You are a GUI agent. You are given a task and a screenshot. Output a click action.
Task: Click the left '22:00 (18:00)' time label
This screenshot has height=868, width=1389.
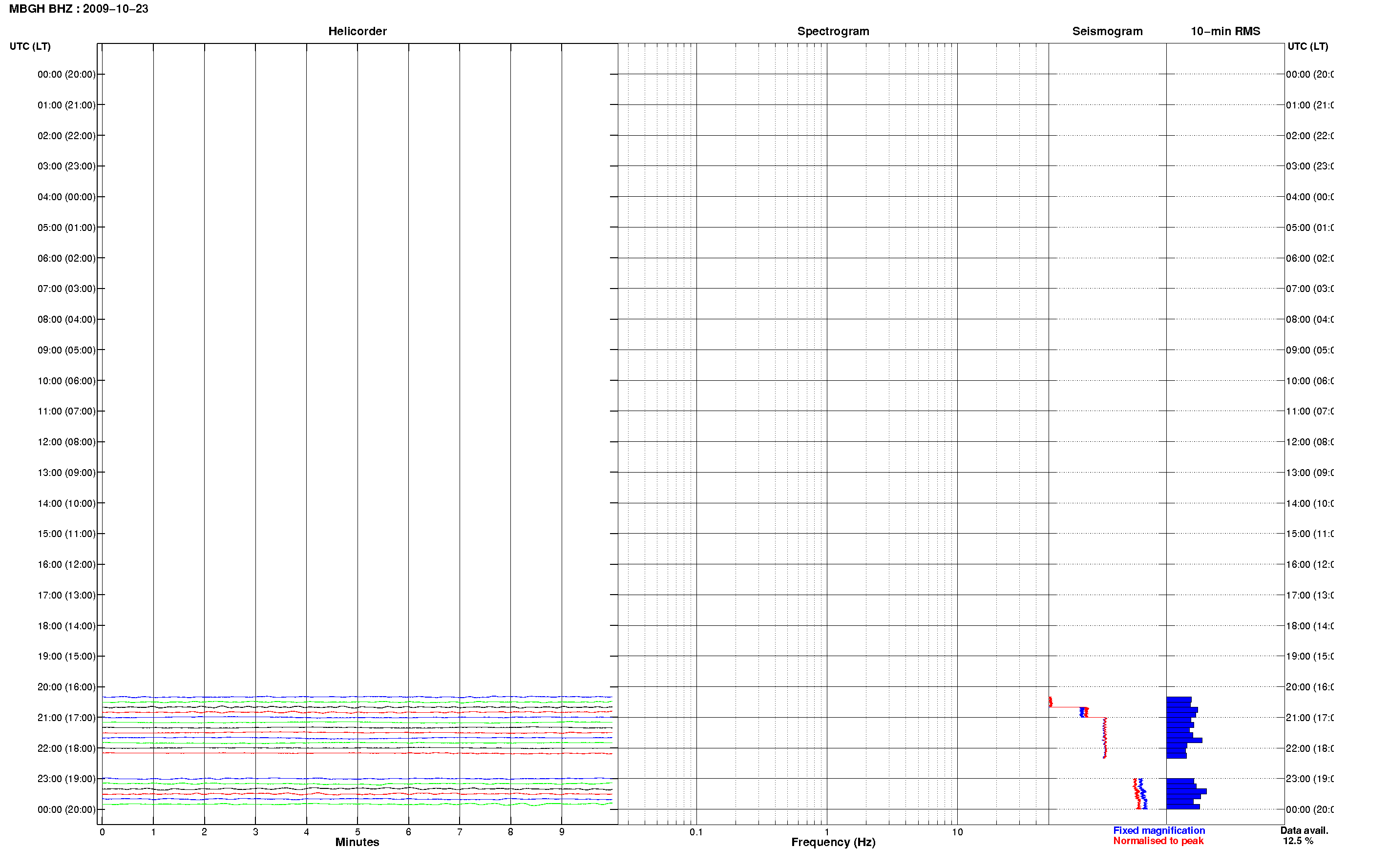click(66, 748)
